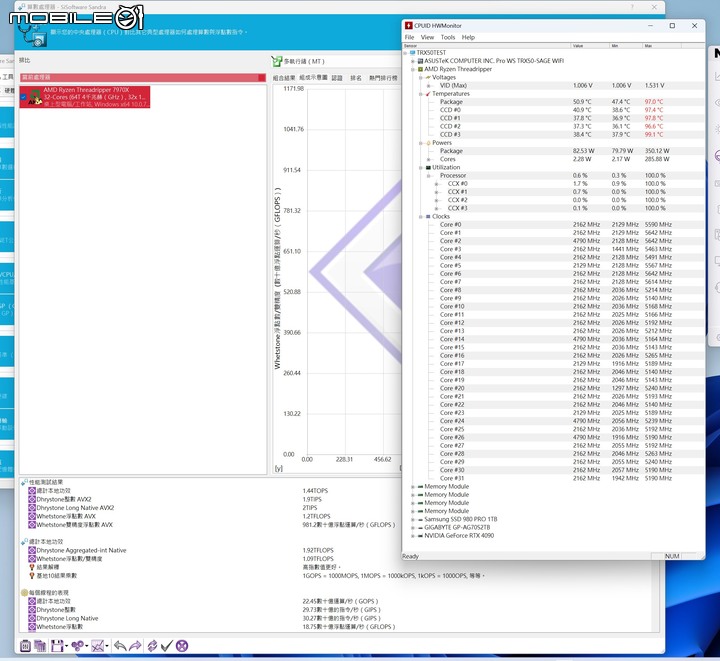
Task: Click the motherboard icon beside ASUSTeK COMPUTER INC.
Action: (420, 61)
